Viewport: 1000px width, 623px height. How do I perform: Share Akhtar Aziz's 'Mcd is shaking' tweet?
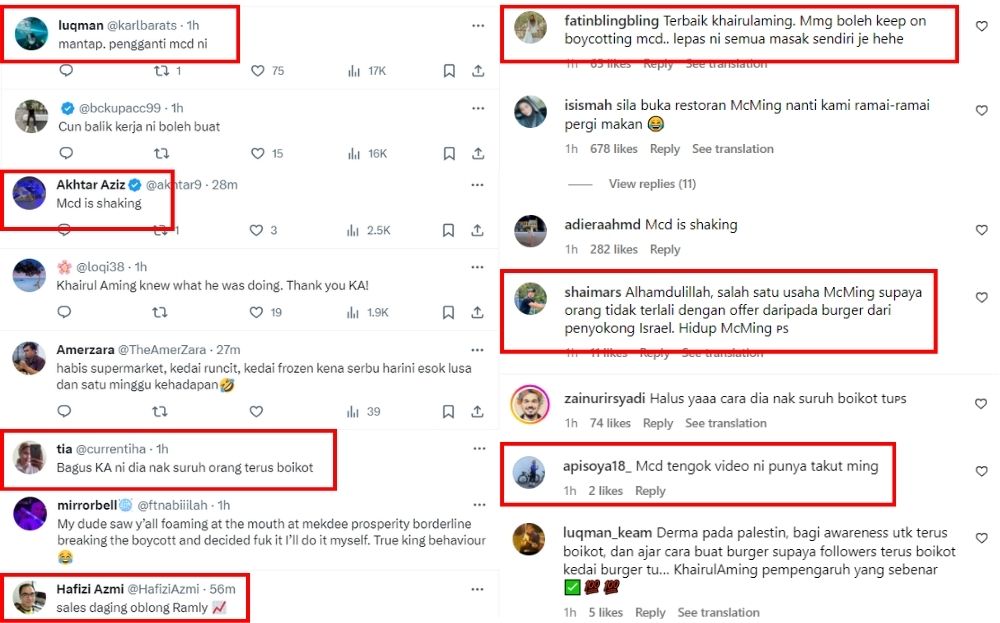(x=477, y=230)
